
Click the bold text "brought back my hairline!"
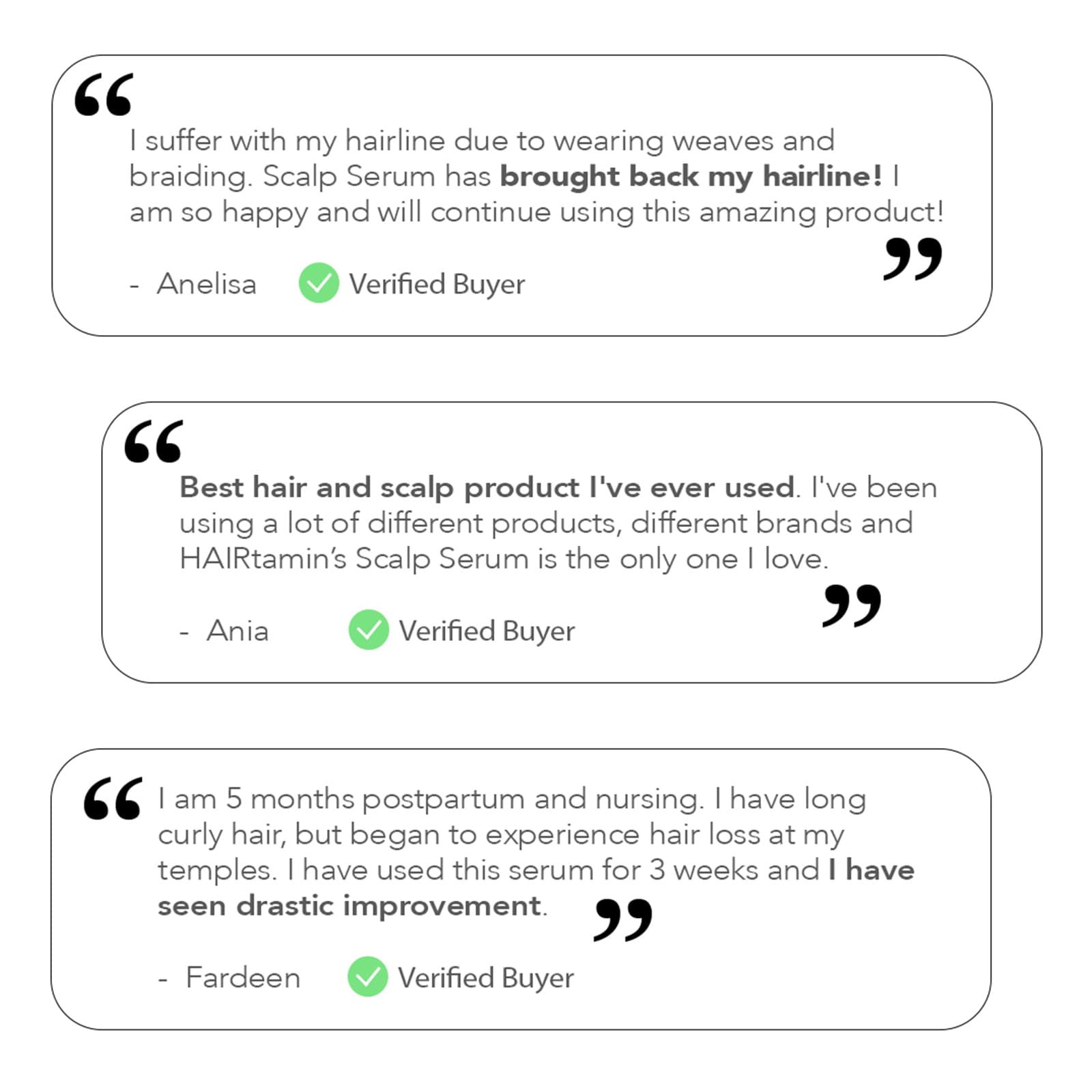(x=691, y=176)
